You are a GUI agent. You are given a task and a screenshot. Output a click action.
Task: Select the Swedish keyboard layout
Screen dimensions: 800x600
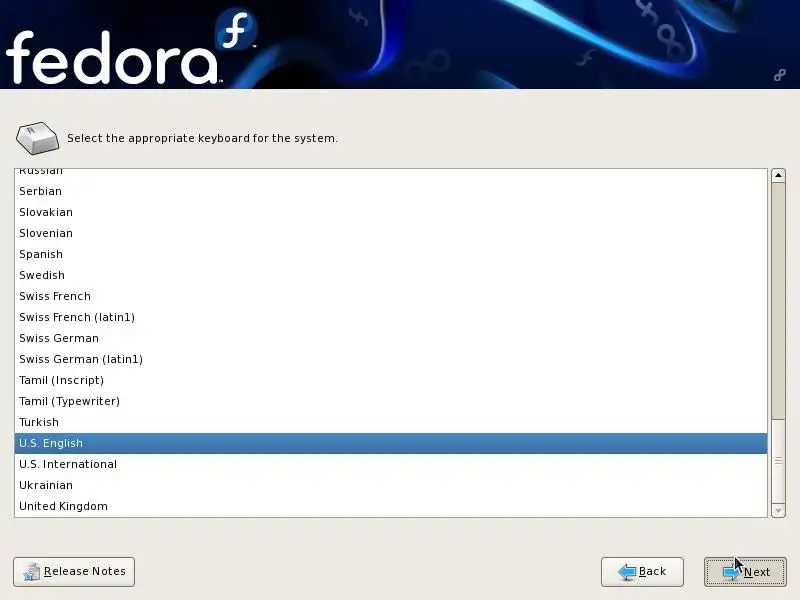[391, 275]
